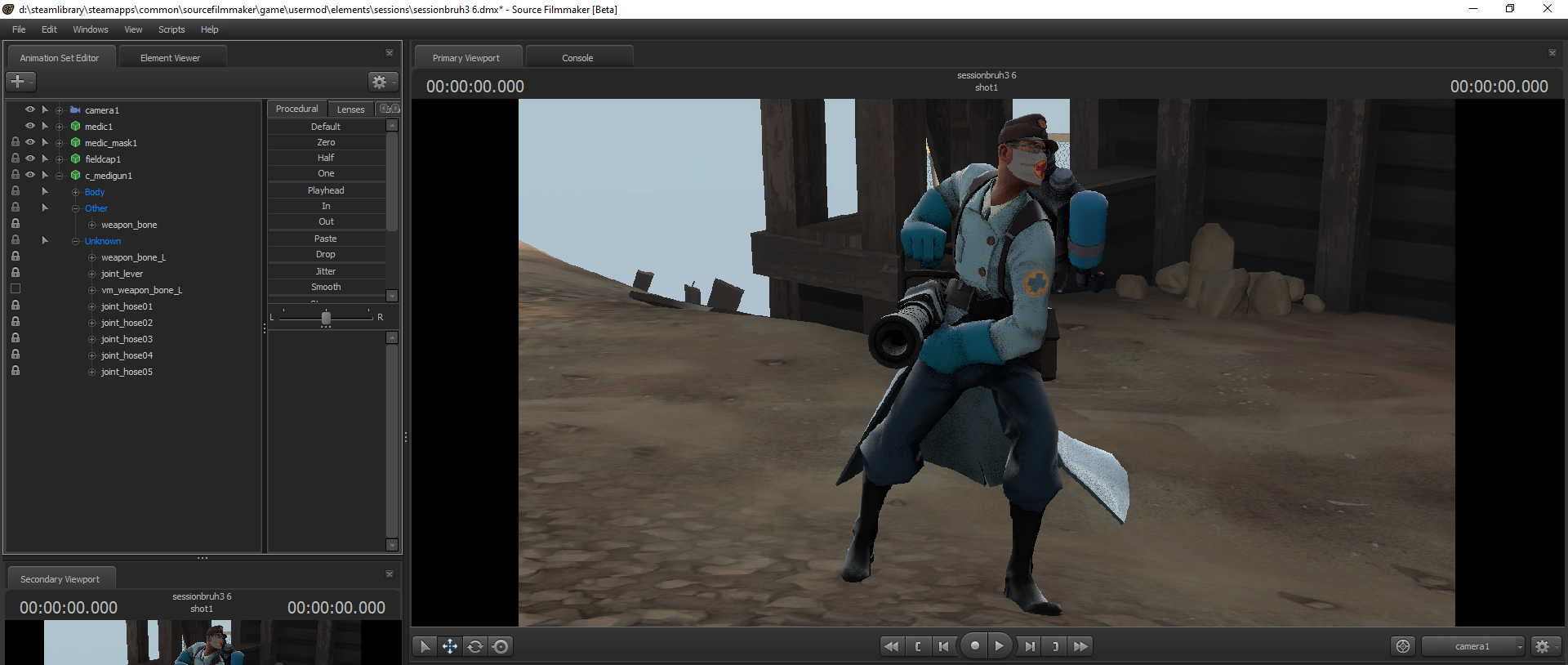Open the camera1 camera selector dropdown
Screen dimensions: 1568x665
[x=1473, y=646]
